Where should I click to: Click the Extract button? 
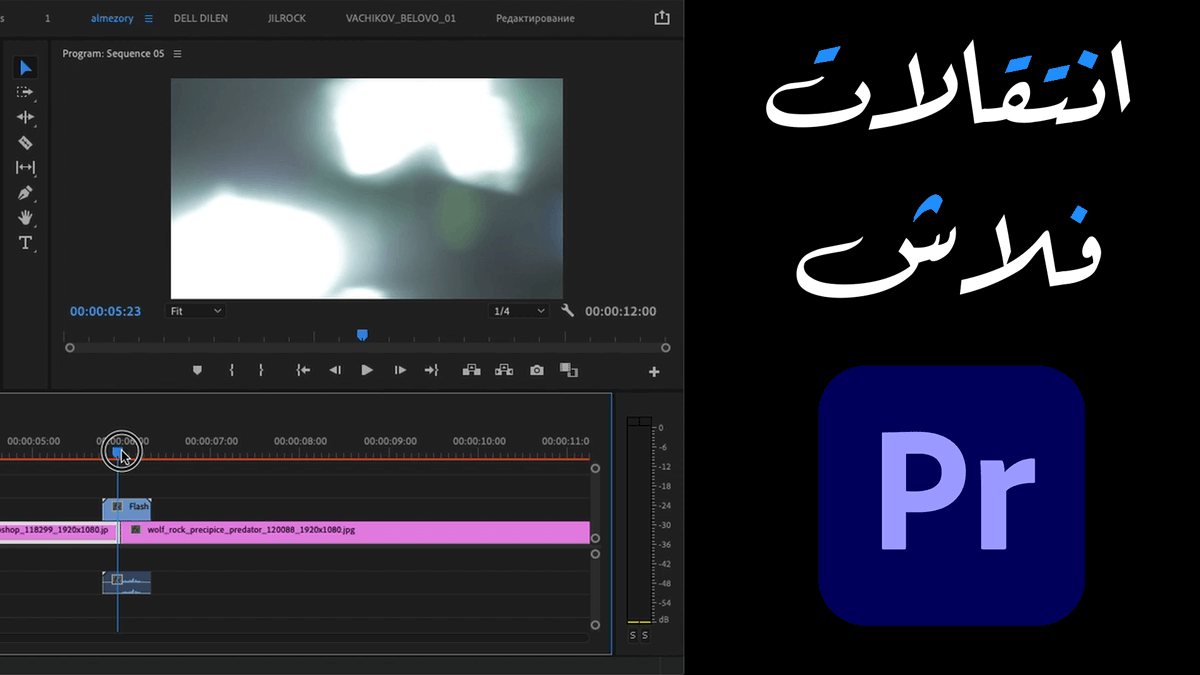pyautogui.click(x=504, y=370)
